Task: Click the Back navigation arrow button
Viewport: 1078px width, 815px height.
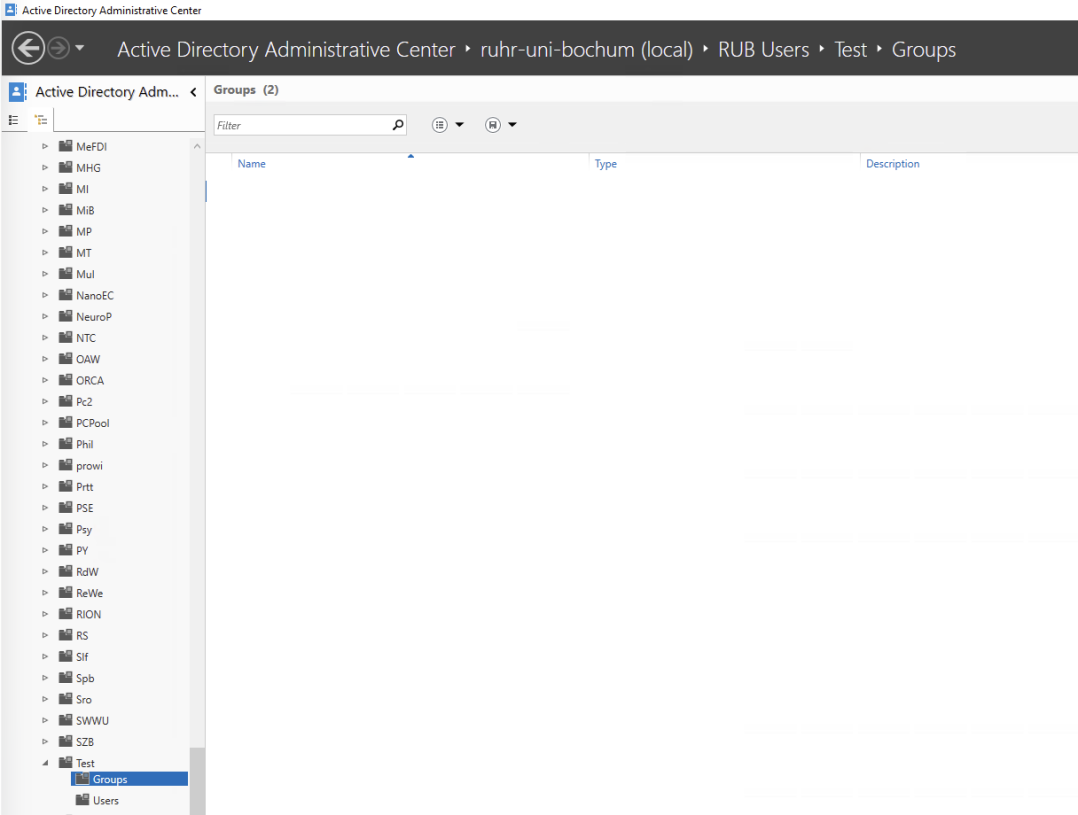Action: [28, 48]
